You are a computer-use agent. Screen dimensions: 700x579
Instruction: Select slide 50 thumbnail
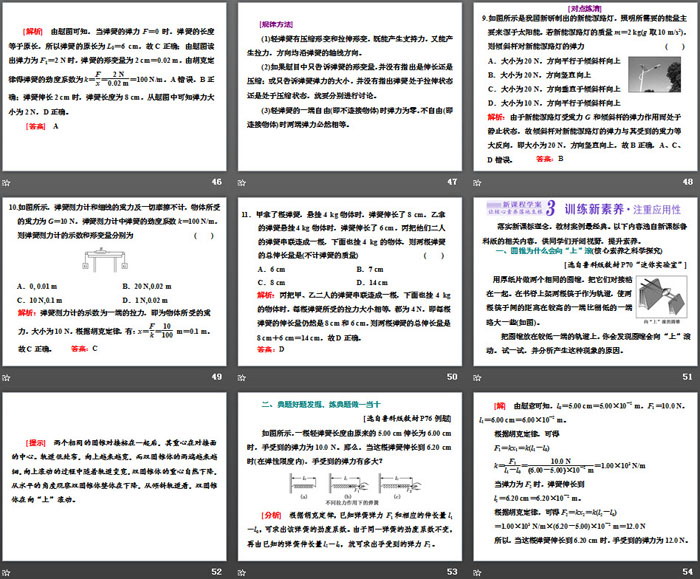click(x=350, y=282)
